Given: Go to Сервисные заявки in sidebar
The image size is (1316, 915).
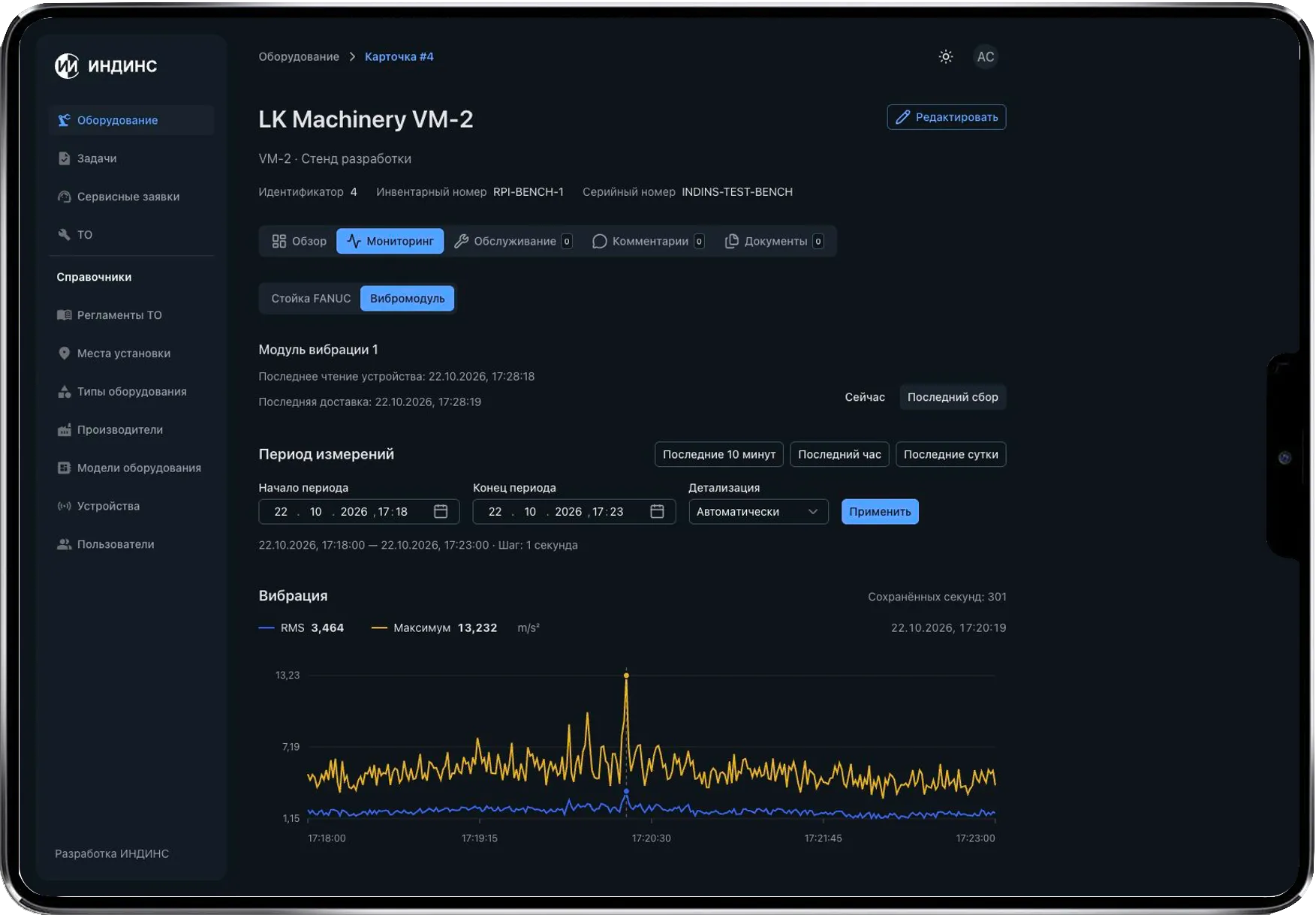Looking at the screenshot, I should (x=131, y=197).
